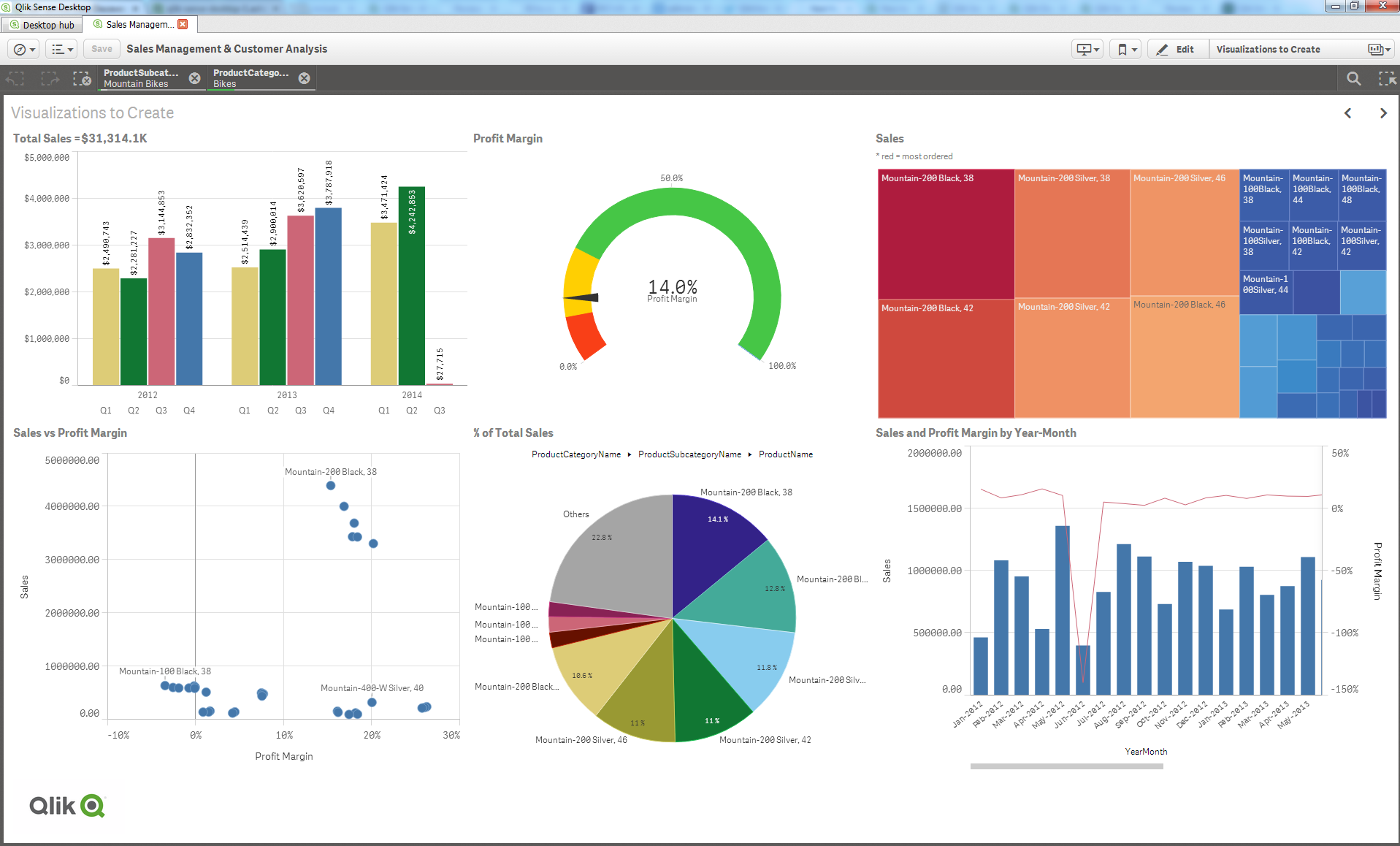Go to the previous sheet
Image resolution: width=1400 pixels, height=846 pixels.
pos(1348,113)
